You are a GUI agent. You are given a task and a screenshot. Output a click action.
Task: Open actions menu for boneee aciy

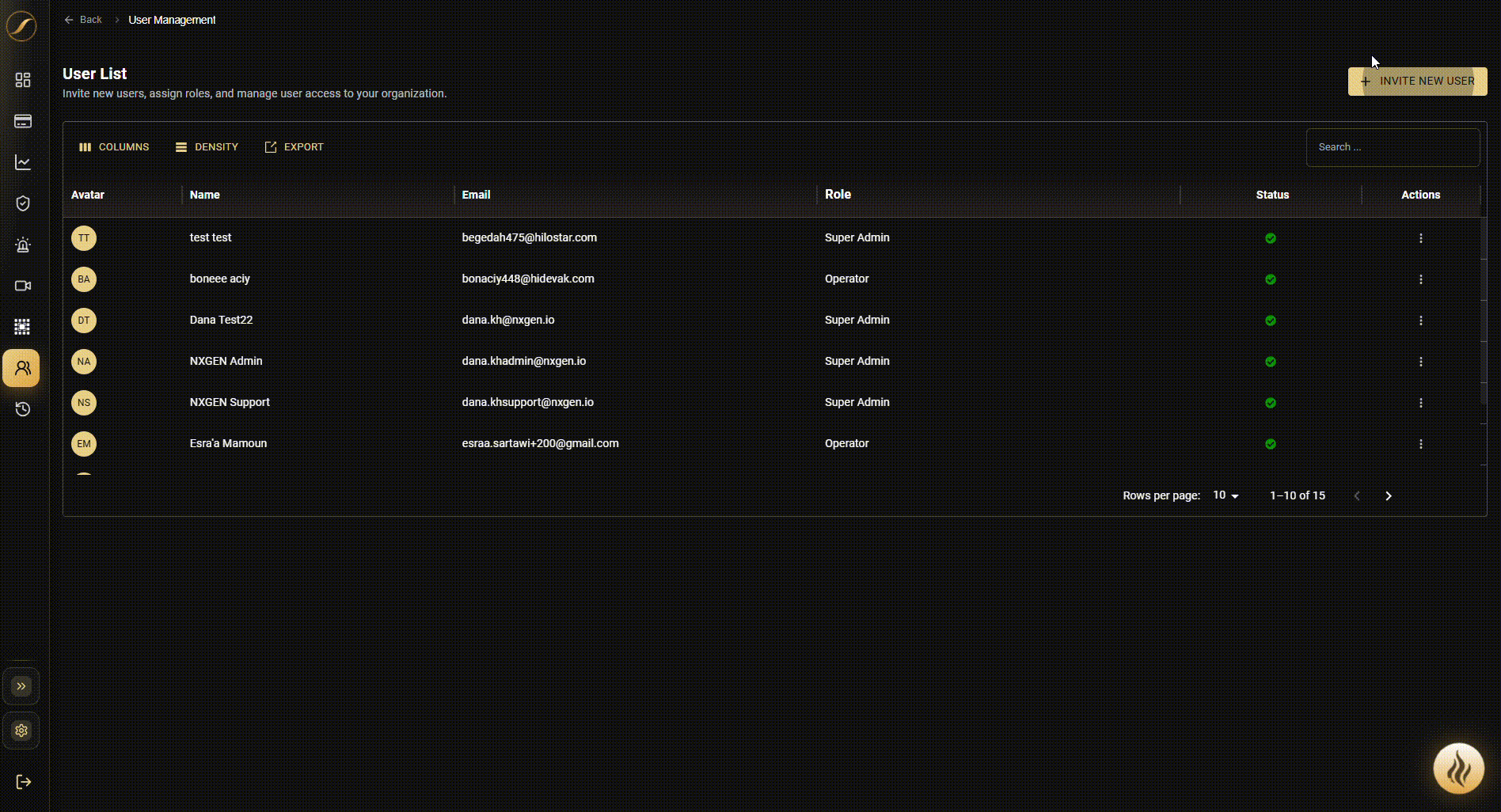tap(1421, 279)
